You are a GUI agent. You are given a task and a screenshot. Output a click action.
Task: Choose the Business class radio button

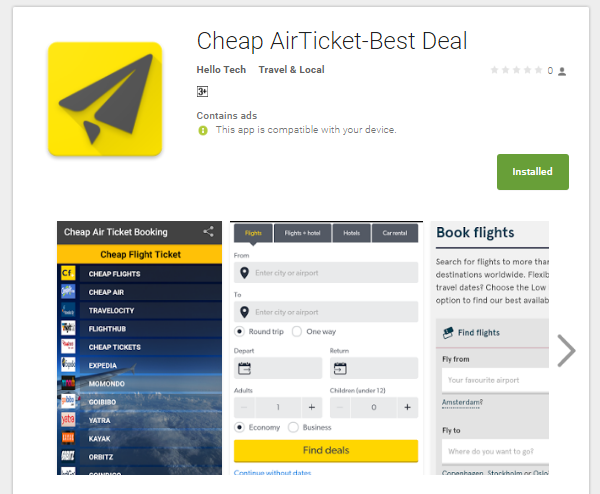(293, 427)
